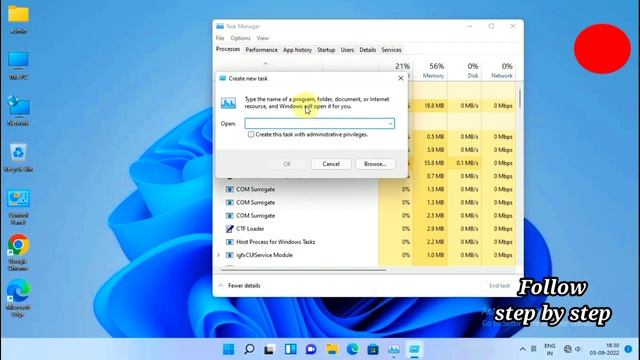This screenshot has height=360, width=640.
Task: Open the View menu in Task Manager
Action: pyautogui.click(x=262, y=38)
